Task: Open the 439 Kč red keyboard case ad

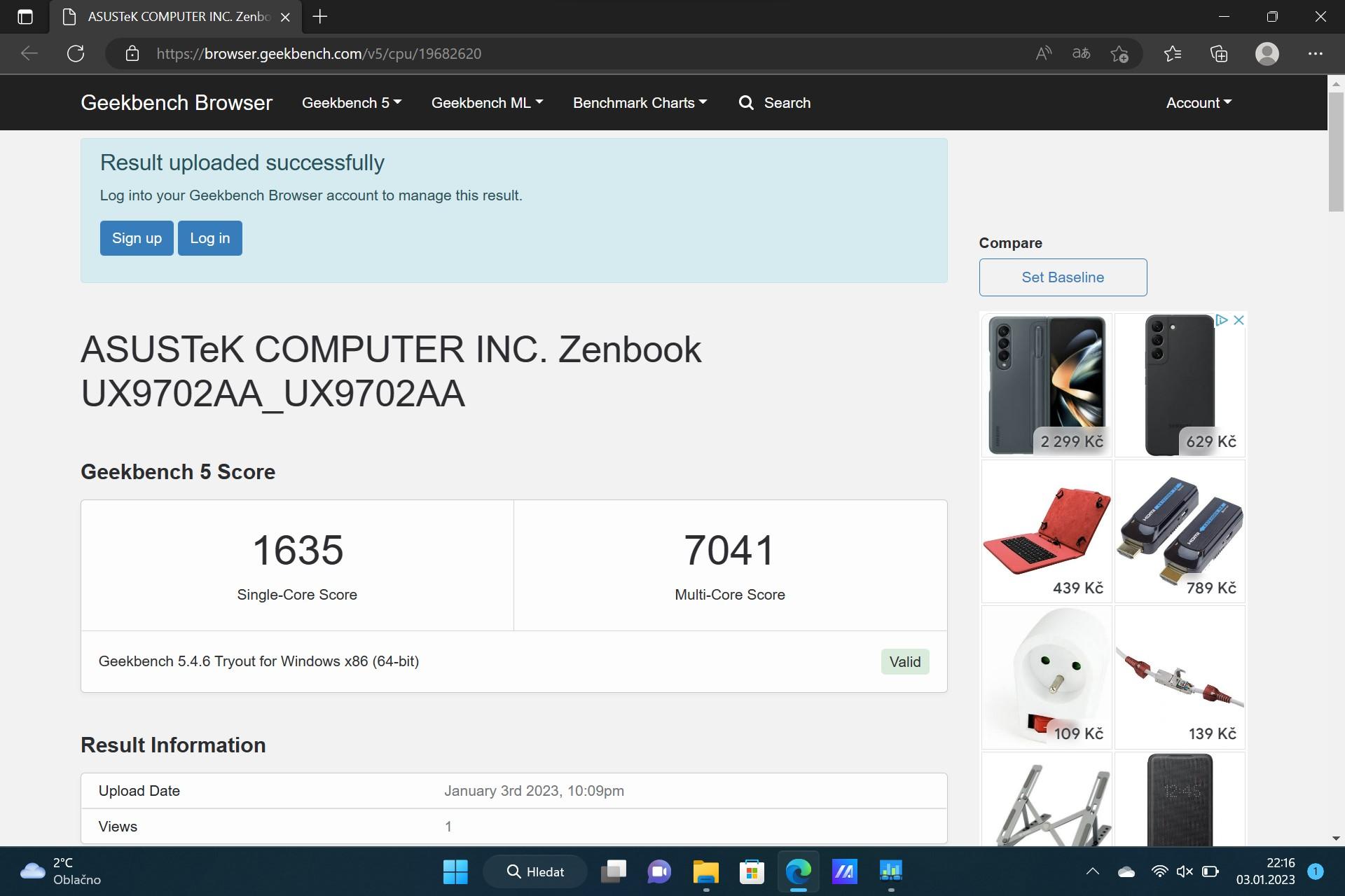Action: point(1047,531)
